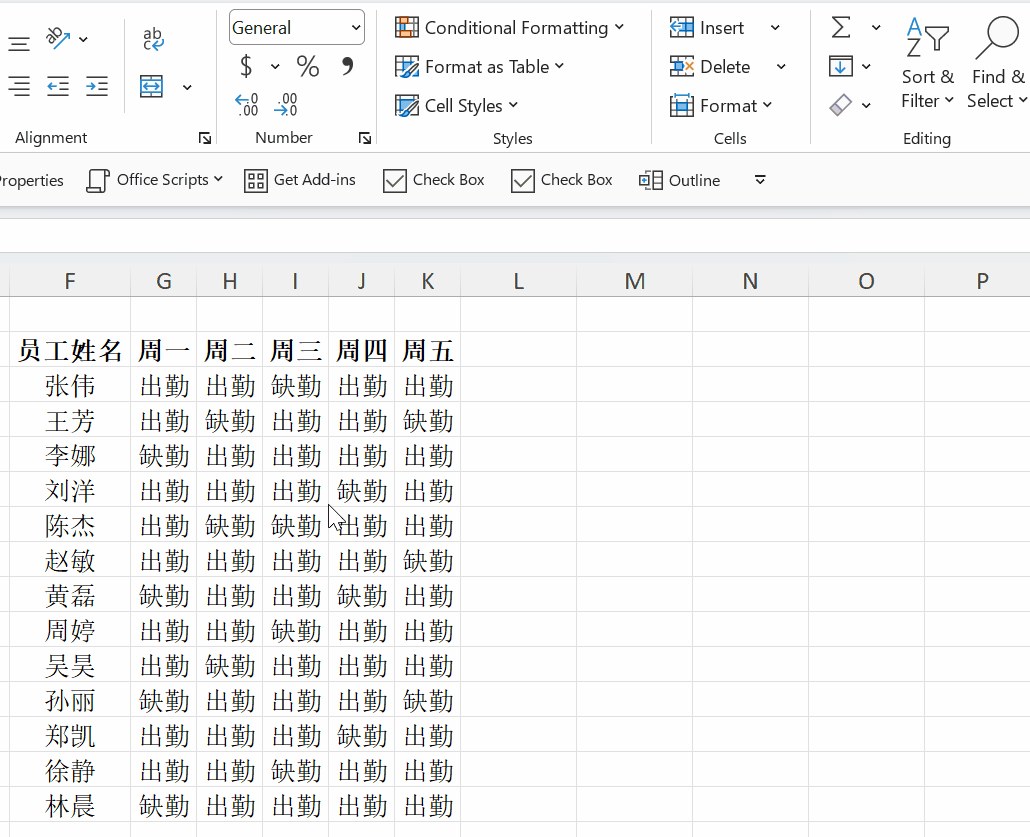This screenshot has height=837, width=1030.
Task: Click the Get Add-ins button
Action: point(300,180)
